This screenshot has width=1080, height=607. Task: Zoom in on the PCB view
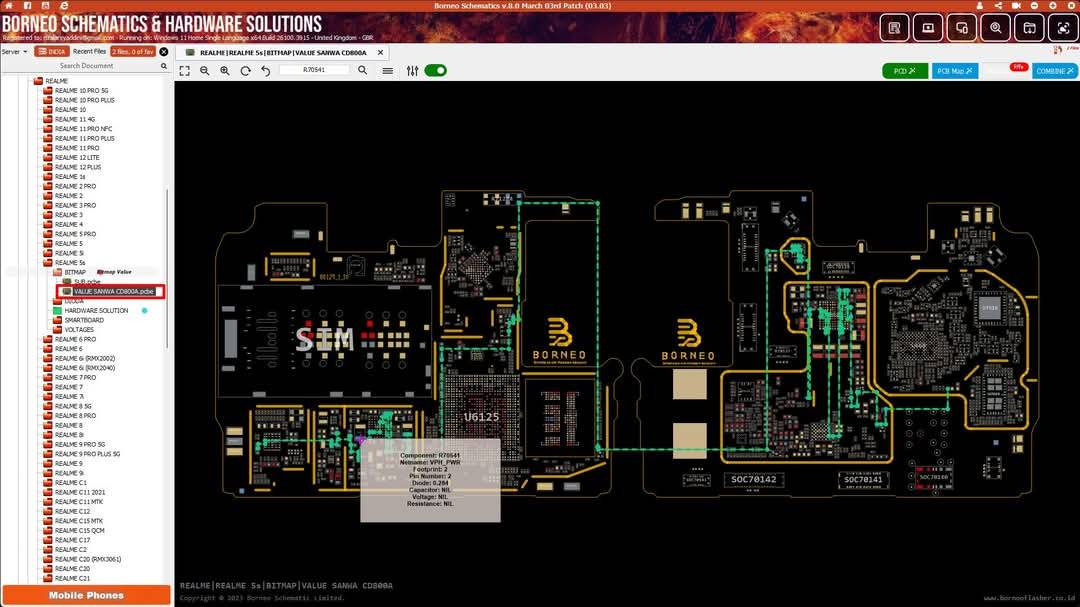click(225, 70)
